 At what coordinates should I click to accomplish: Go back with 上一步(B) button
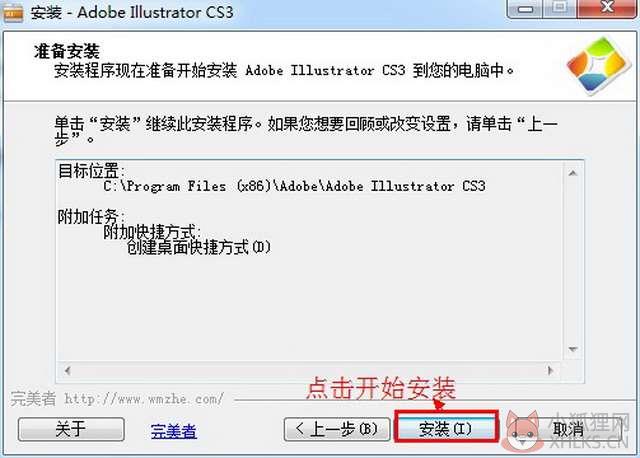coord(337,429)
